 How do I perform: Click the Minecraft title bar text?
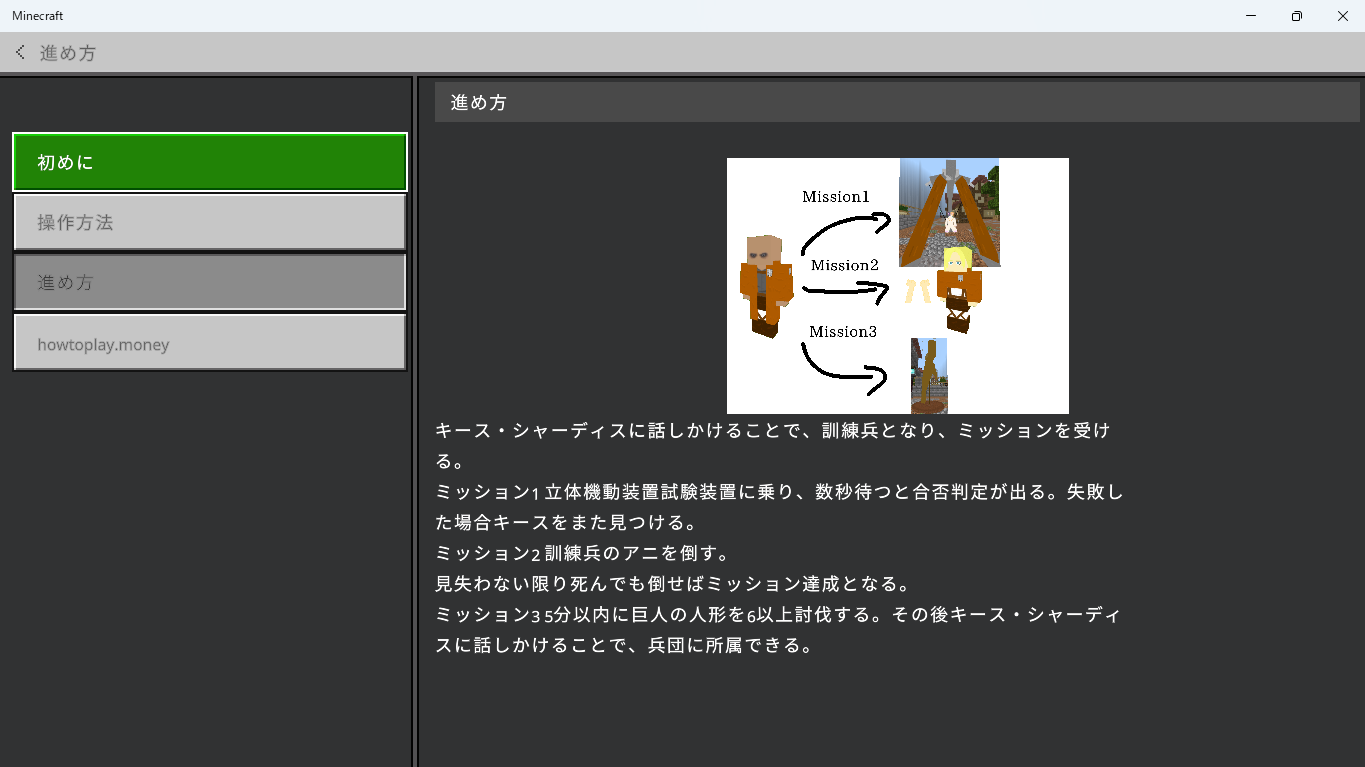tap(38, 16)
